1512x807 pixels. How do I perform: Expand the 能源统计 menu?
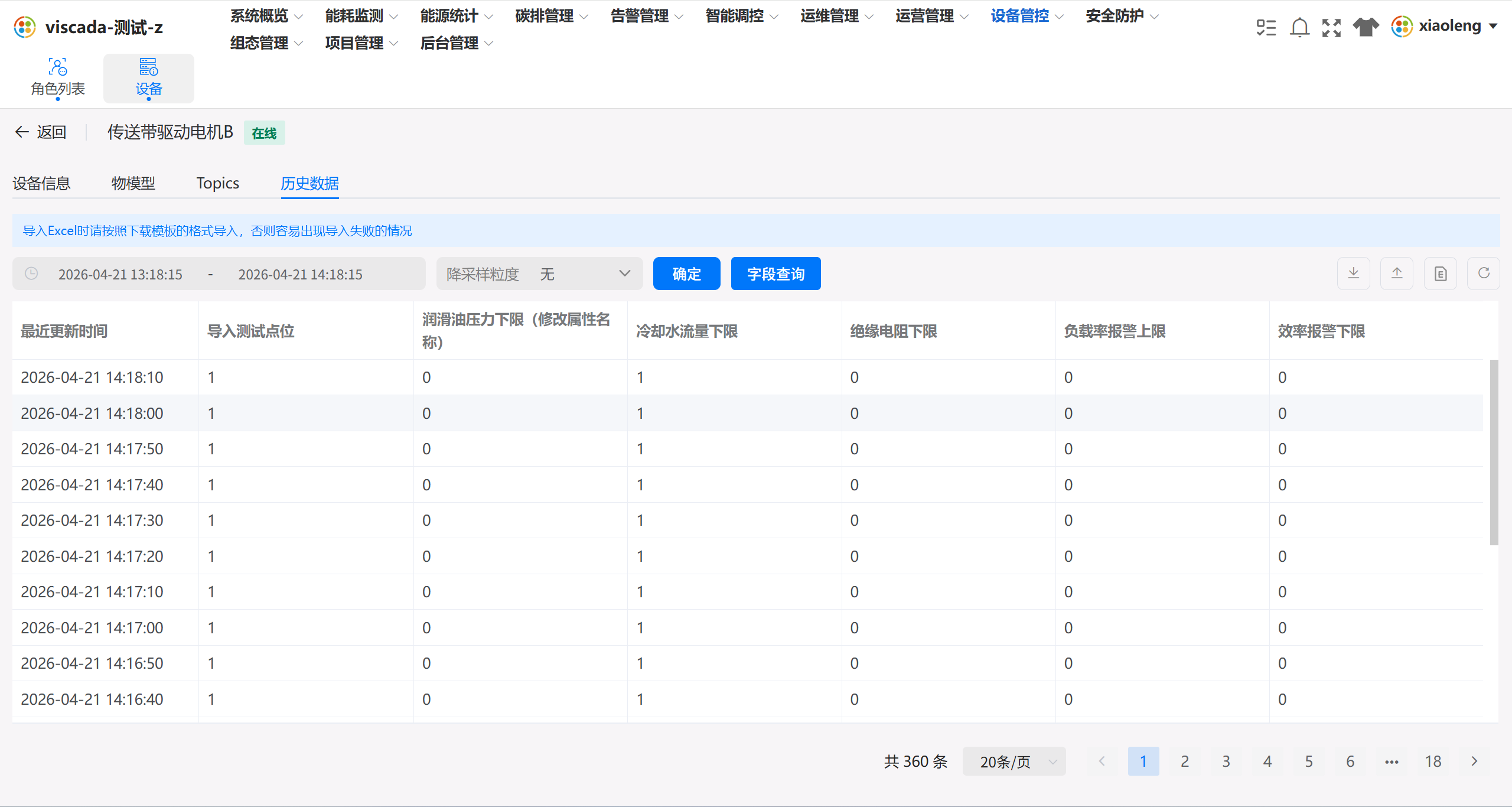457,16
